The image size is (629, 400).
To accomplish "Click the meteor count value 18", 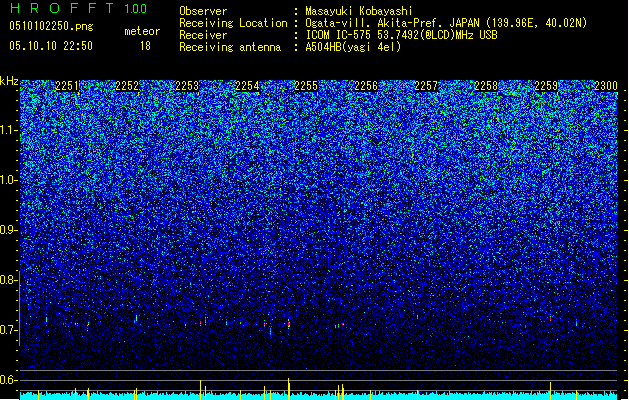I will tap(145, 46).
